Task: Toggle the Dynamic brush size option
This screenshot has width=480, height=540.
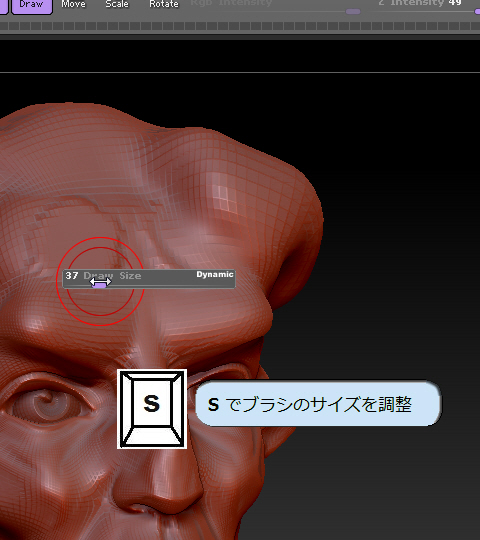Action: pos(215,274)
